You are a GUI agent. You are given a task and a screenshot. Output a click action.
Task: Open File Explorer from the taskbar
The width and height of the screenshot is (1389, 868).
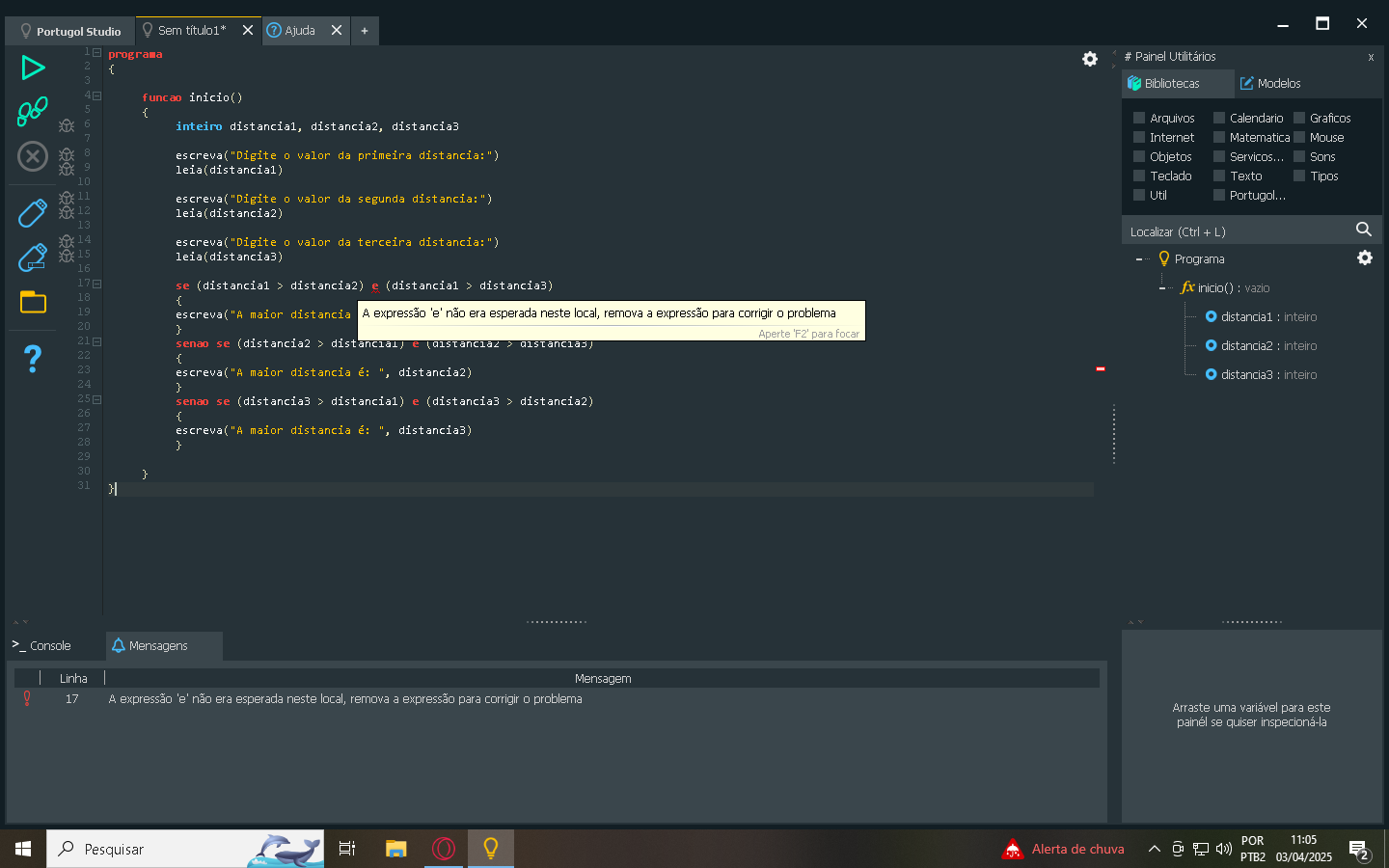tap(395, 849)
